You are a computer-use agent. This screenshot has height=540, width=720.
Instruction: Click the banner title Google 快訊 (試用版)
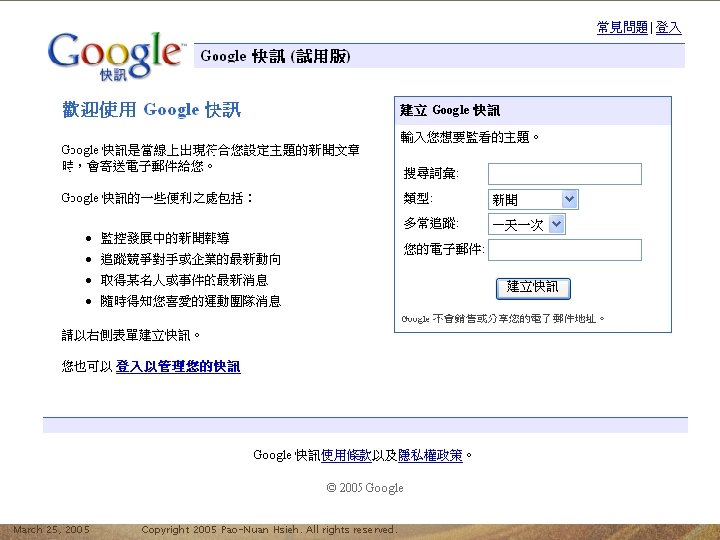coord(276,56)
